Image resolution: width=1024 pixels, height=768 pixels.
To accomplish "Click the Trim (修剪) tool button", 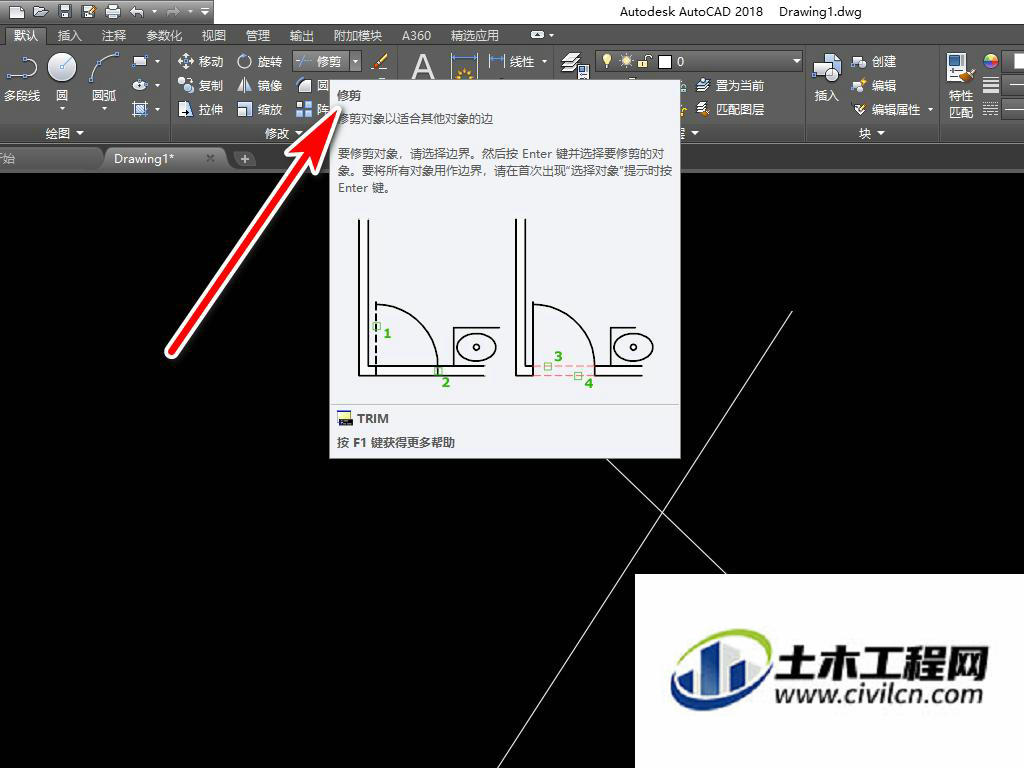I will click(x=321, y=61).
